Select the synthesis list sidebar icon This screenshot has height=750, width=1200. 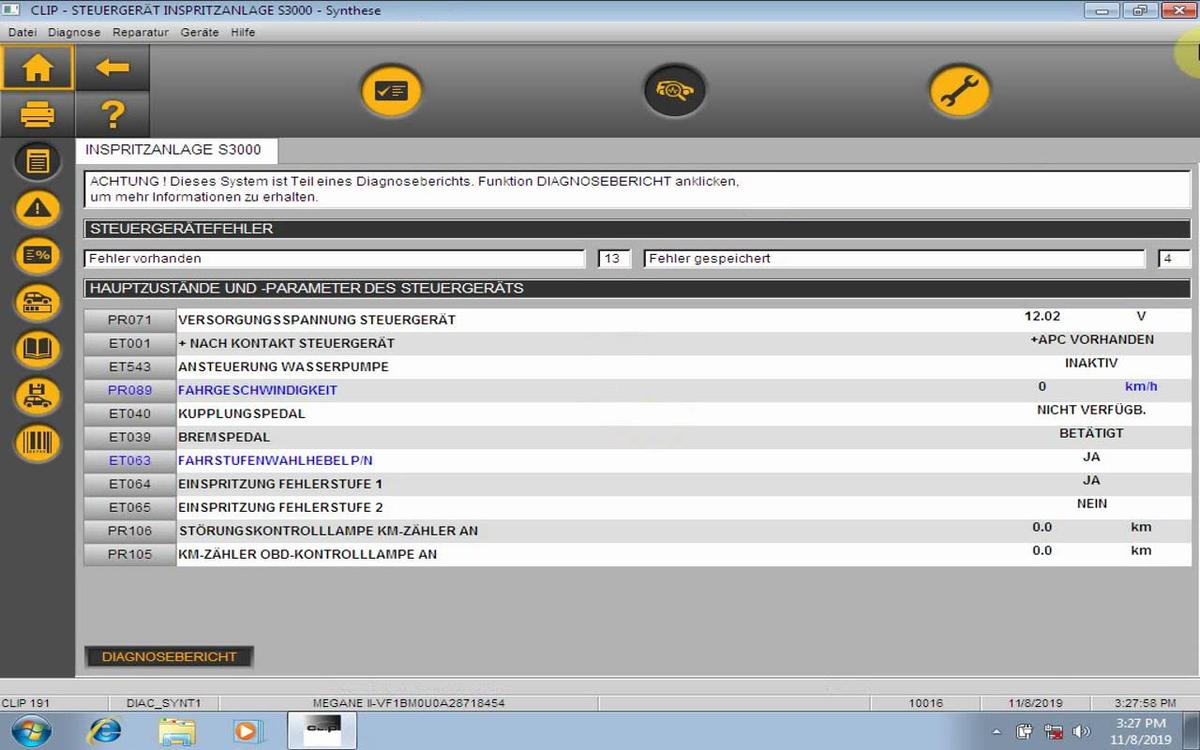pos(38,161)
